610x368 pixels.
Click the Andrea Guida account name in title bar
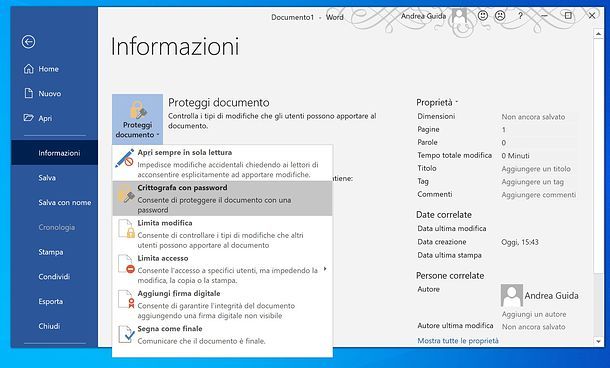(423, 16)
